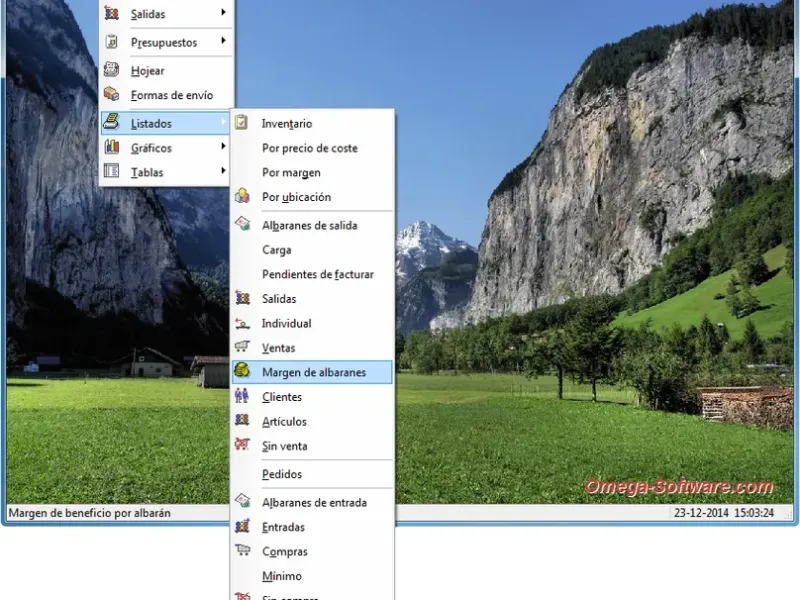Open the Tablas menu entry
Screen dimensions: 800x600
(165, 172)
